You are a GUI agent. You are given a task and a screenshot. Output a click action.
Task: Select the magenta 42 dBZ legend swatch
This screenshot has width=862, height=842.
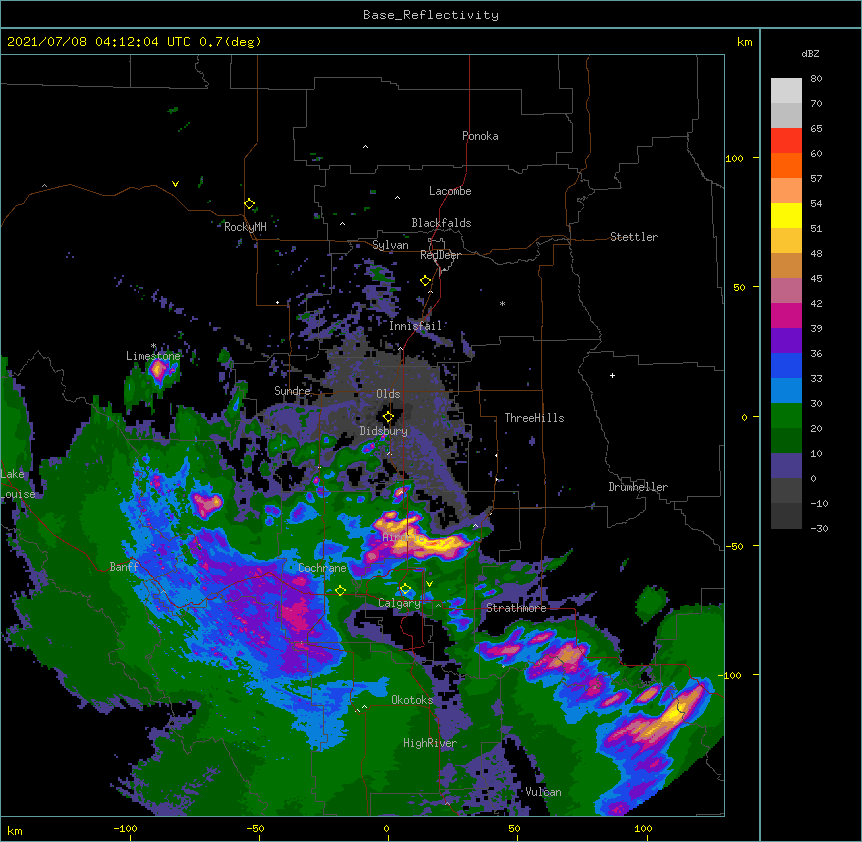coord(786,315)
